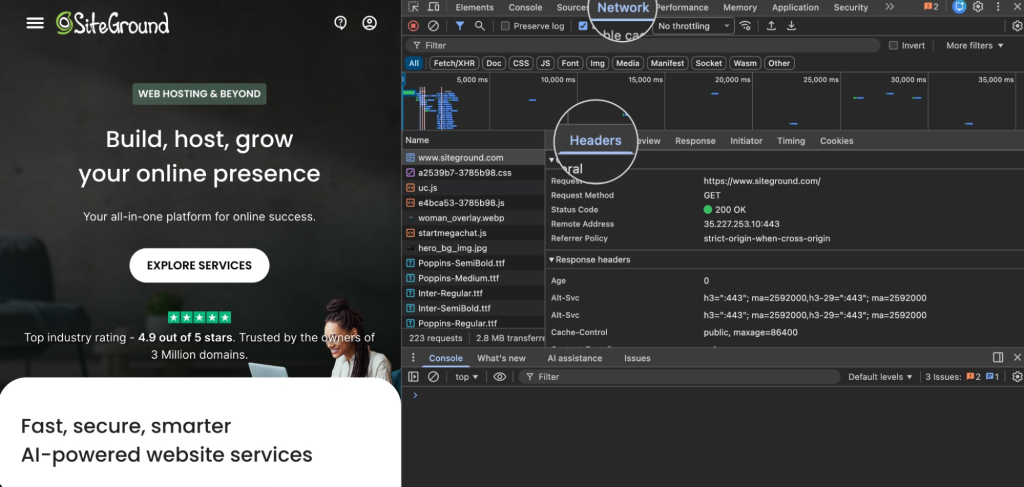Clear the network log
The image size is (1024, 487).
coord(433,26)
